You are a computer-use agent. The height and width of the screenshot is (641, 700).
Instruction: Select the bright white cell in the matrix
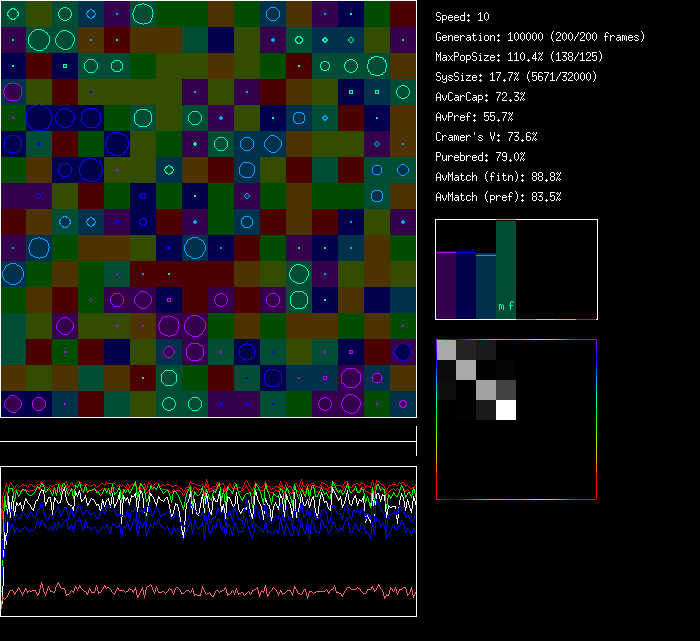coord(506,409)
